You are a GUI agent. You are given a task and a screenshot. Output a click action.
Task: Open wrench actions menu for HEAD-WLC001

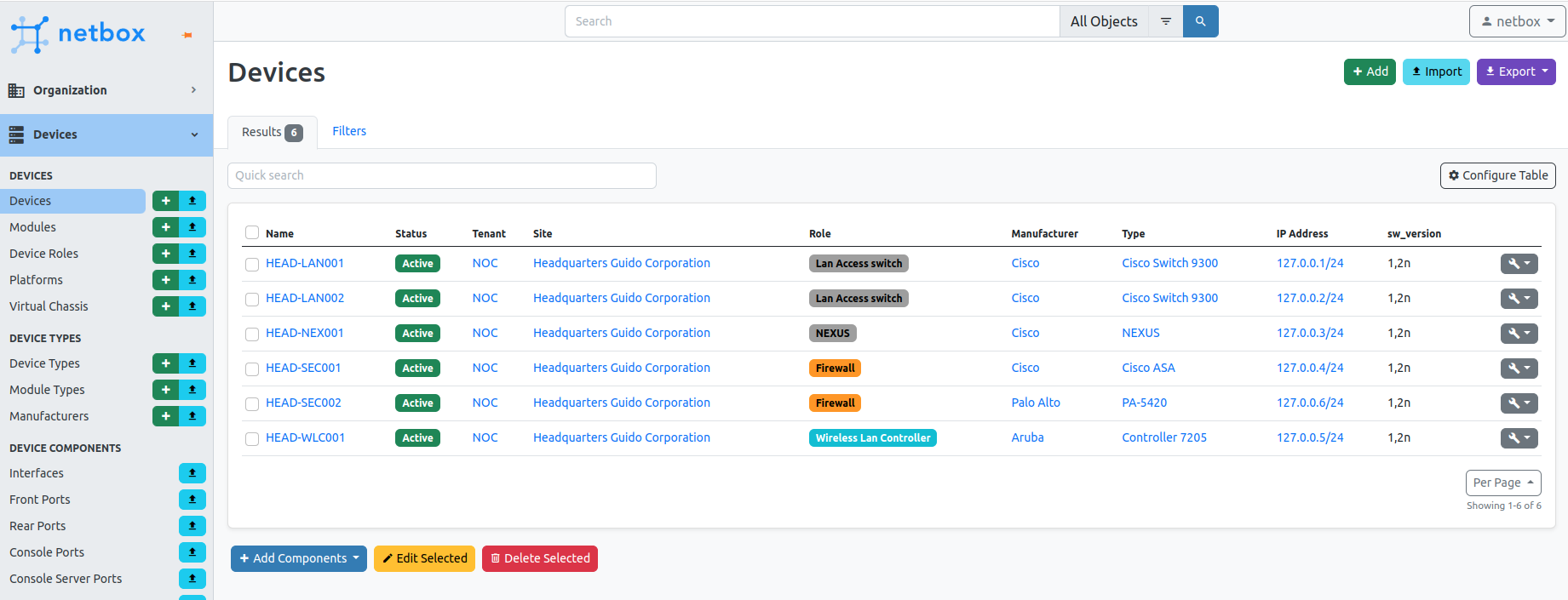click(x=1519, y=438)
